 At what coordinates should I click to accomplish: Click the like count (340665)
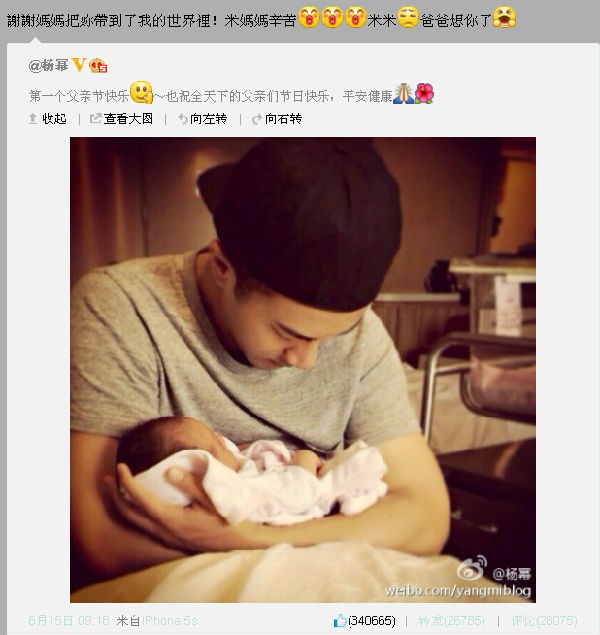click(372, 620)
